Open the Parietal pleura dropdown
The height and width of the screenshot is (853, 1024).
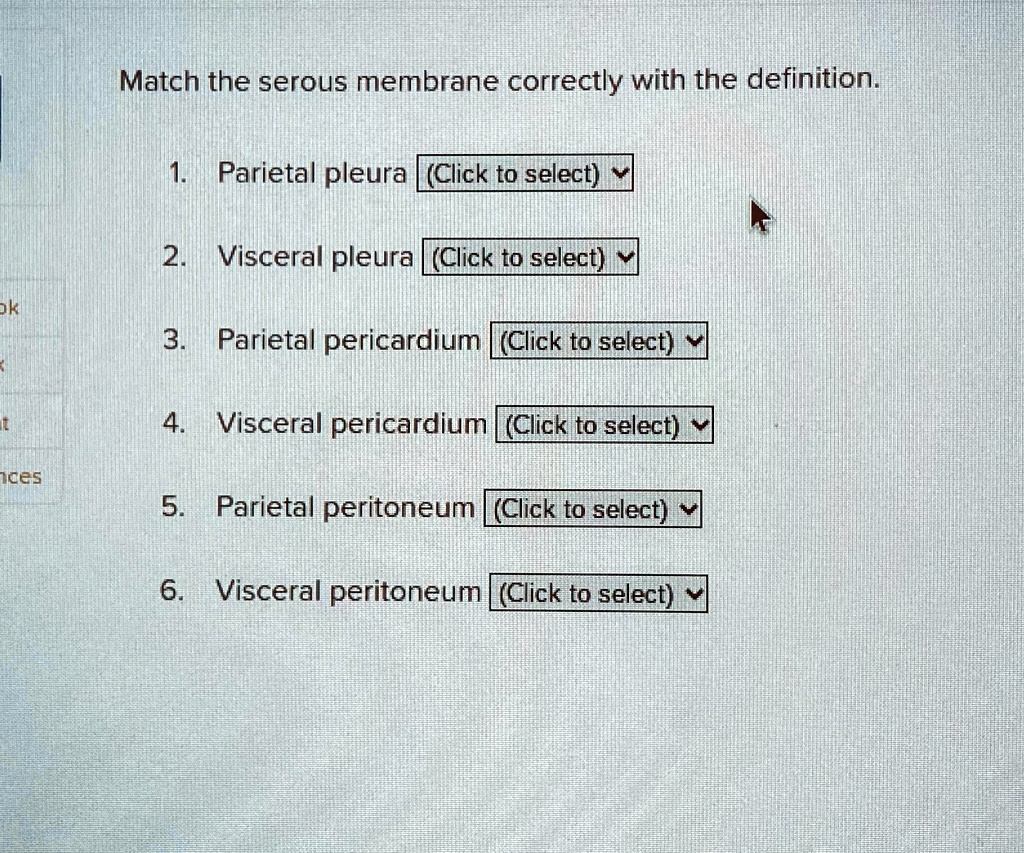(524, 175)
